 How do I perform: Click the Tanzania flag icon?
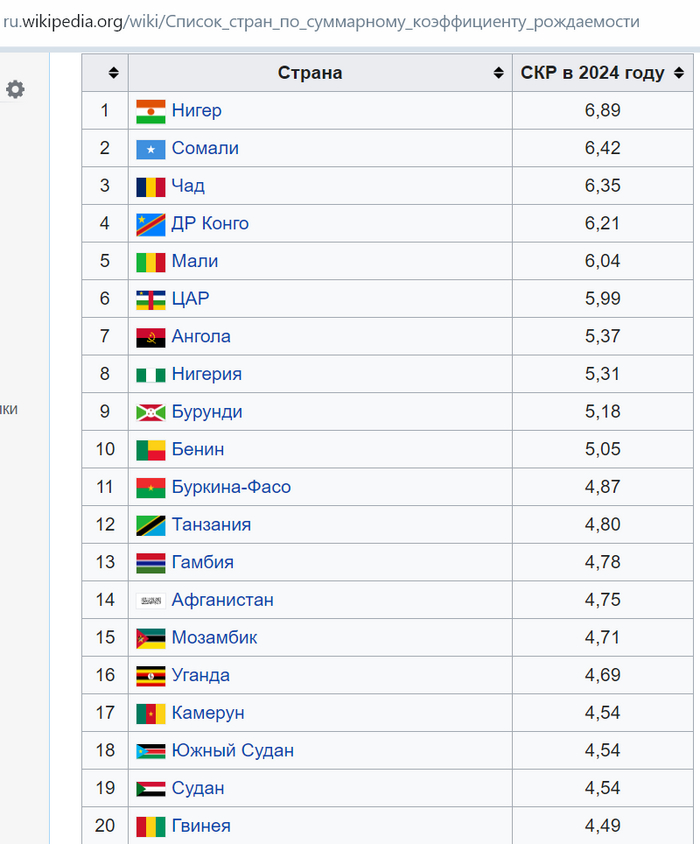151,525
